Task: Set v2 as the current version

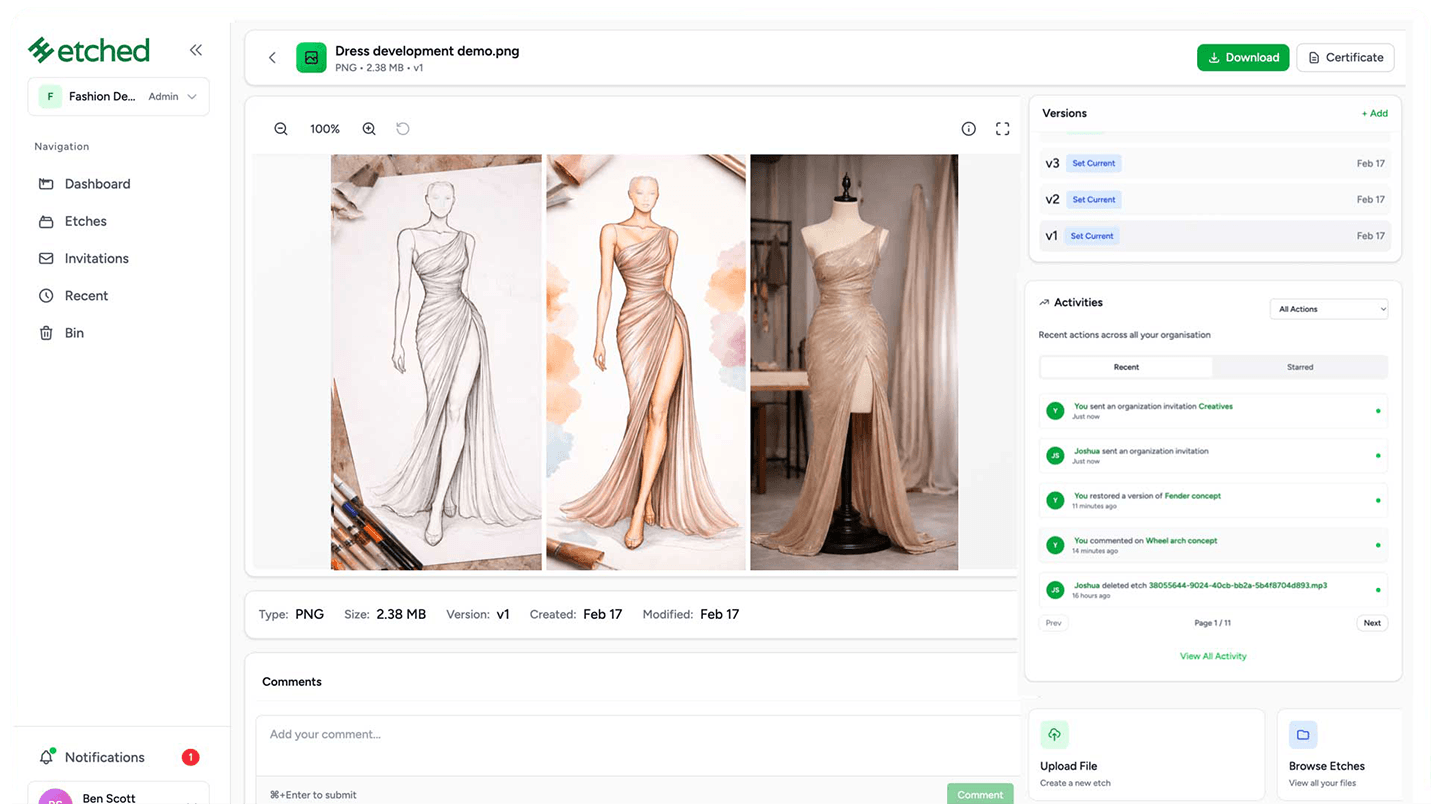Action: pos(1093,200)
